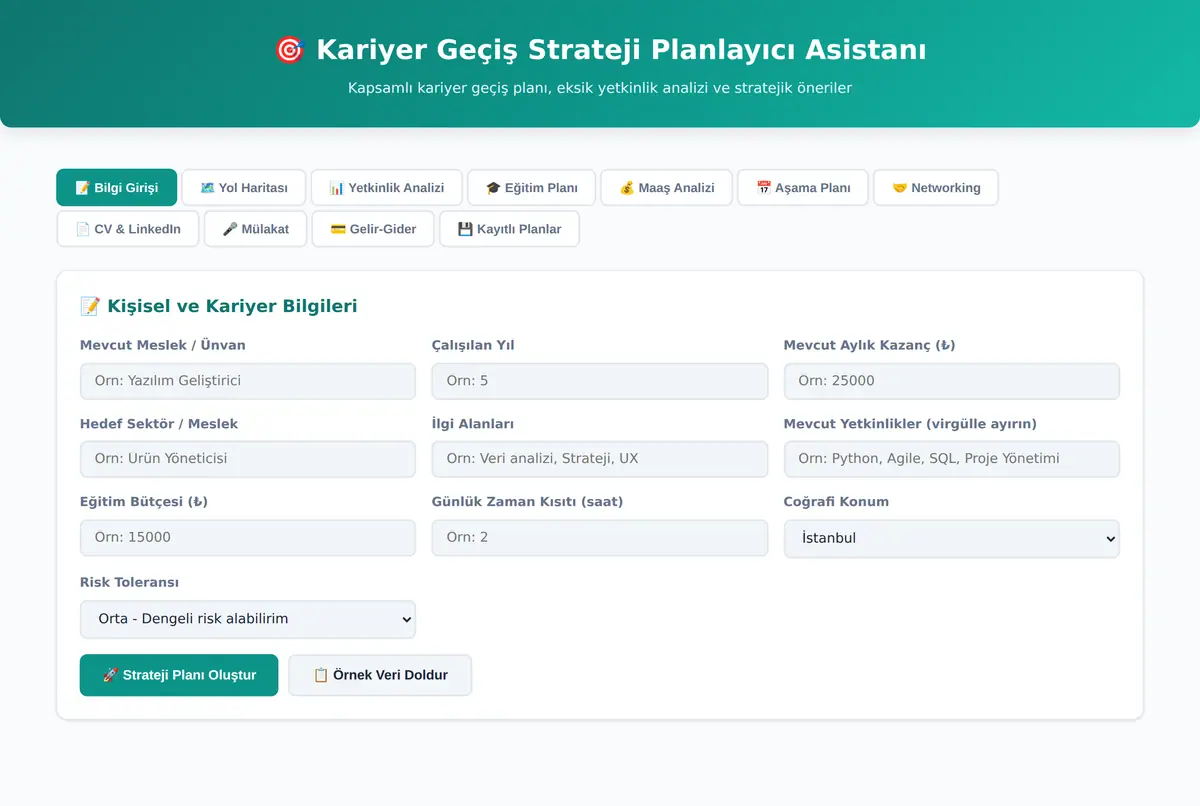Open the CV & LinkedIn tab

point(128,229)
